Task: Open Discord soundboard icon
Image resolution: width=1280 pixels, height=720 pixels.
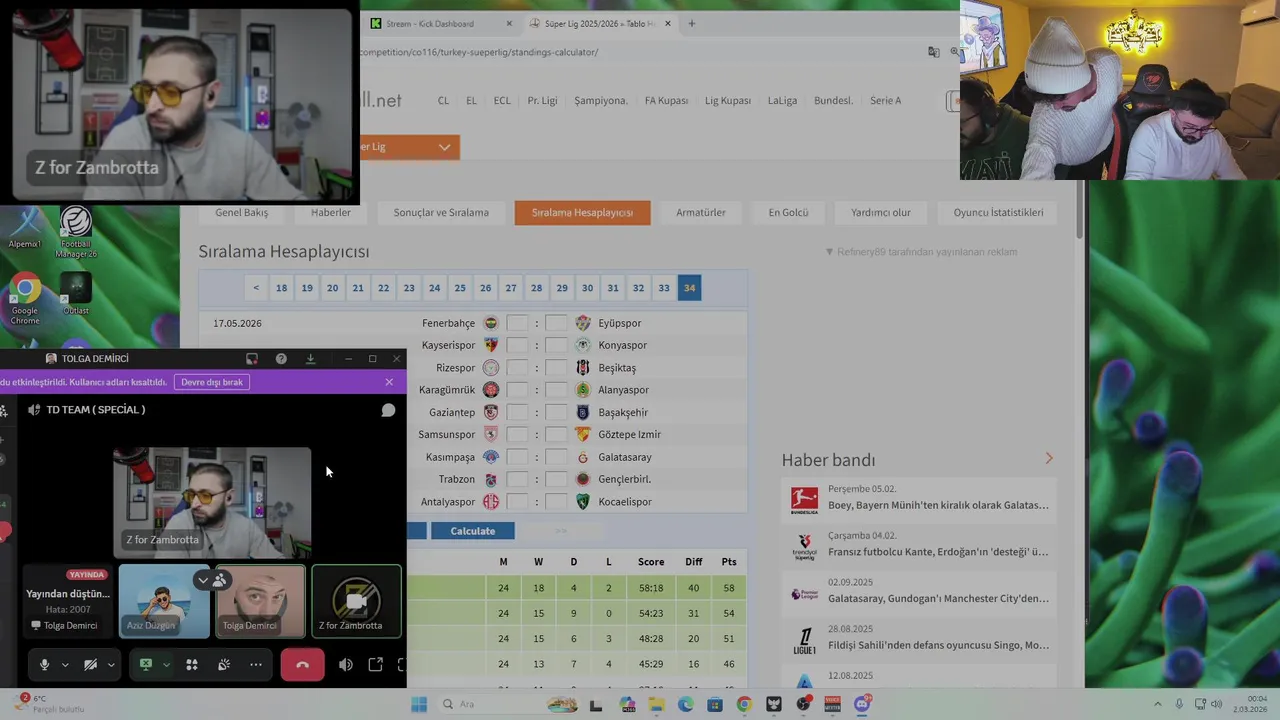Action: [x=224, y=665]
